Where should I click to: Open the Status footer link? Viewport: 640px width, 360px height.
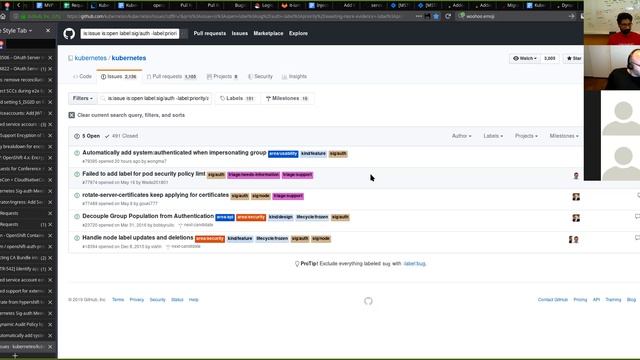(177, 300)
